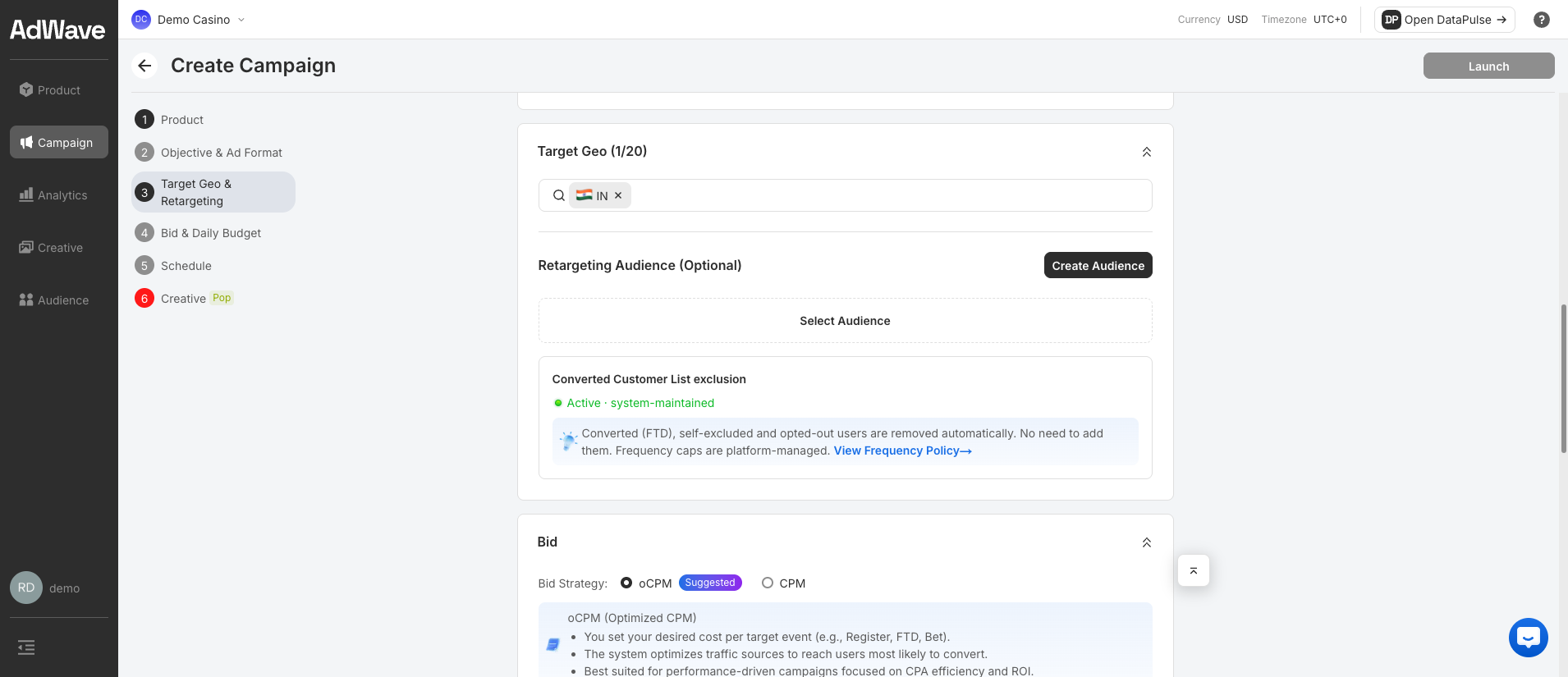Remove the IN geo tag
1568x677 pixels.
tap(618, 195)
